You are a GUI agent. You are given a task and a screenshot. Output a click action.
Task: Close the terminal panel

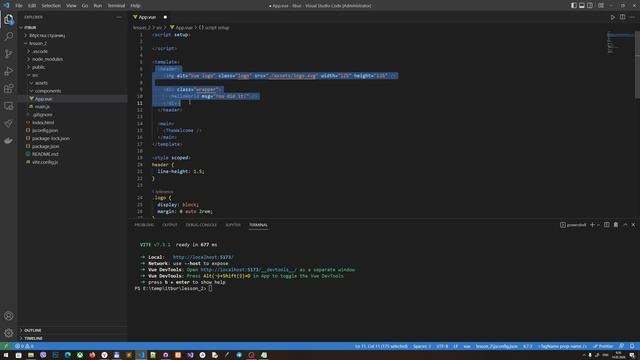tap(633, 225)
